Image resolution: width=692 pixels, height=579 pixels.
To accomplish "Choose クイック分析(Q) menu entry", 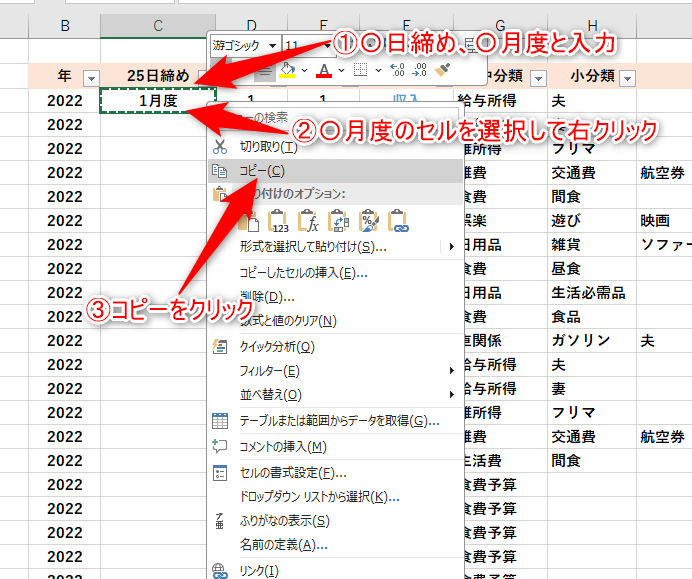I will (x=335, y=346).
